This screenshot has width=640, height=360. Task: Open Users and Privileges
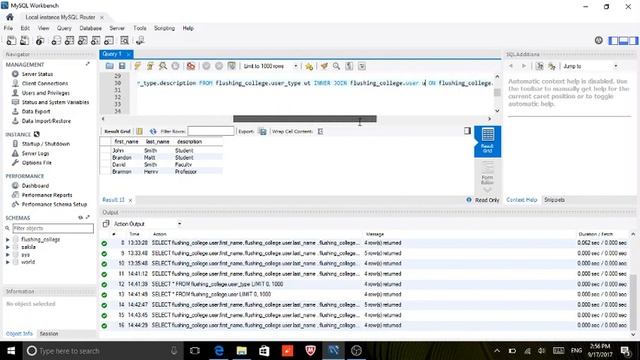(x=45, y=93)
